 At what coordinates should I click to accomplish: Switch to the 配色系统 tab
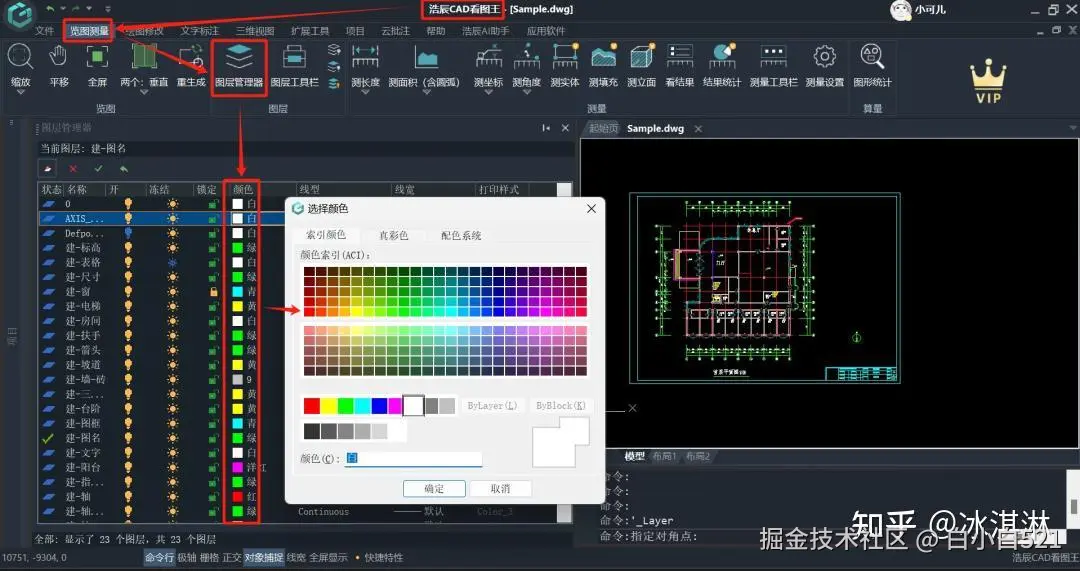click(461, 236)
